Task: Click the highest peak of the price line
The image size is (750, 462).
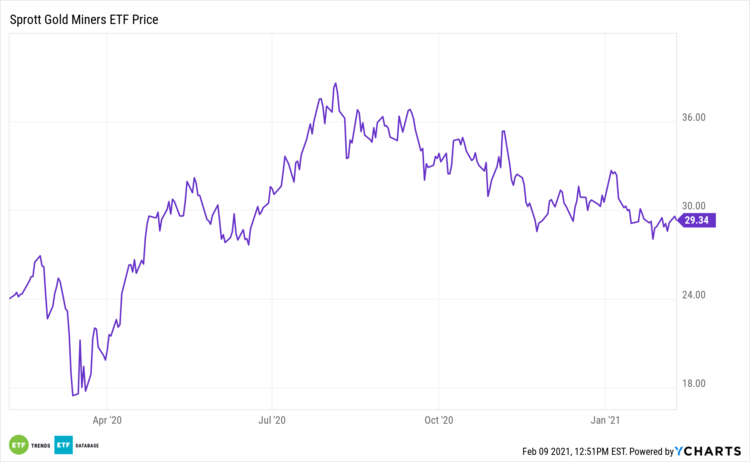Action: [336, 83]
